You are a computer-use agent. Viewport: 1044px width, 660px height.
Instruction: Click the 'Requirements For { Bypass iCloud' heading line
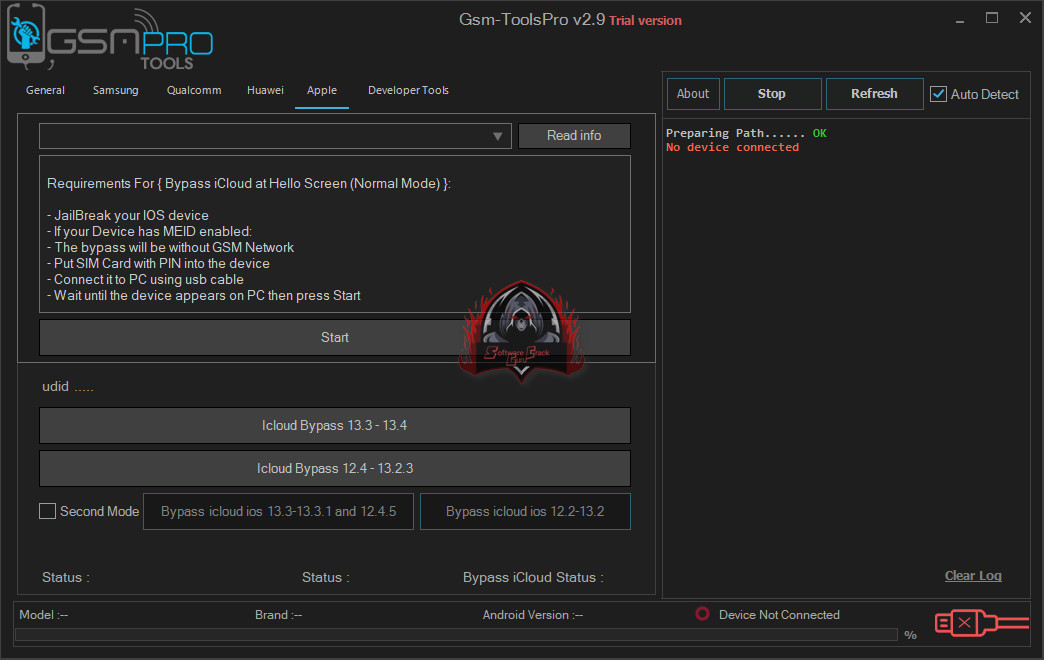[249, 183]
